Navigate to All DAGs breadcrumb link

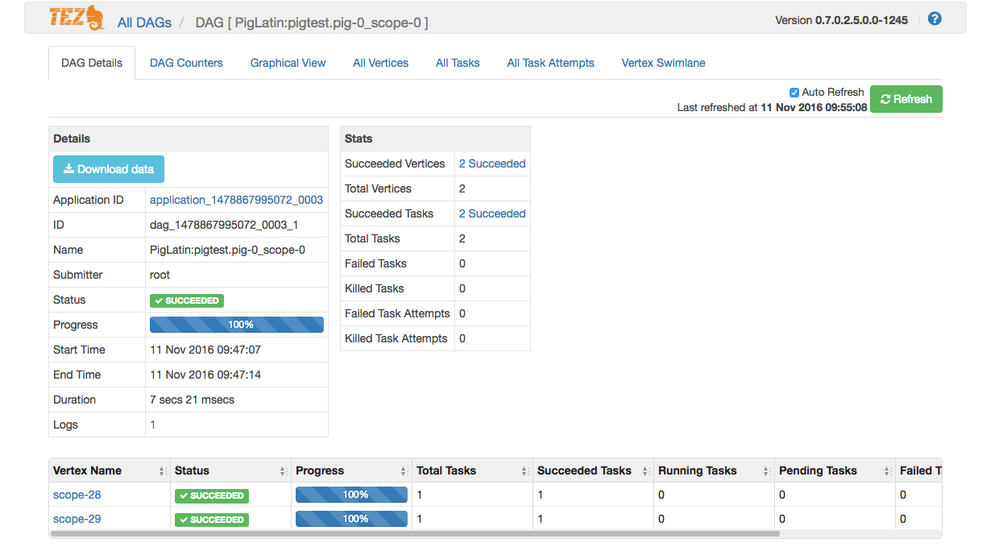coord(144,22)
